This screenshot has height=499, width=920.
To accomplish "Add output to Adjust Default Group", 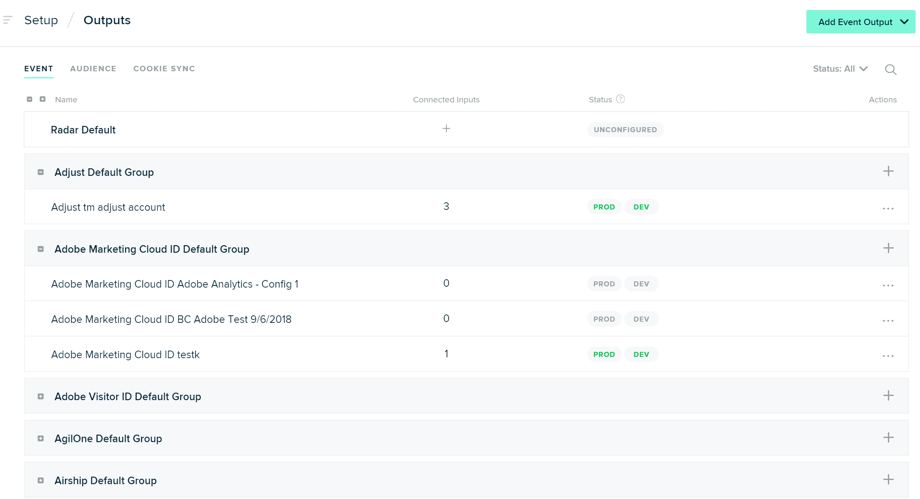I will tap(888, 171).
